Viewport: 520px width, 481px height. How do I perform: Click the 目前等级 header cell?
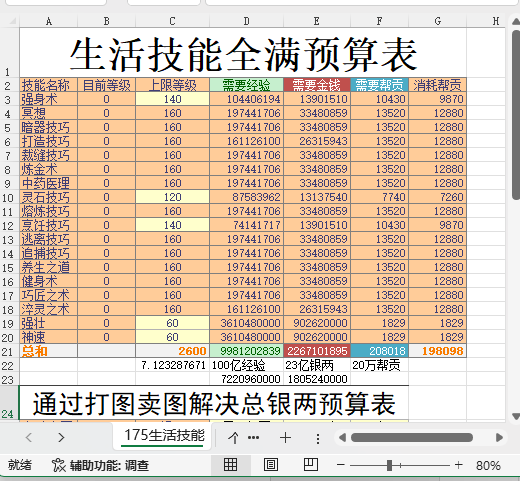coord(106,85)
